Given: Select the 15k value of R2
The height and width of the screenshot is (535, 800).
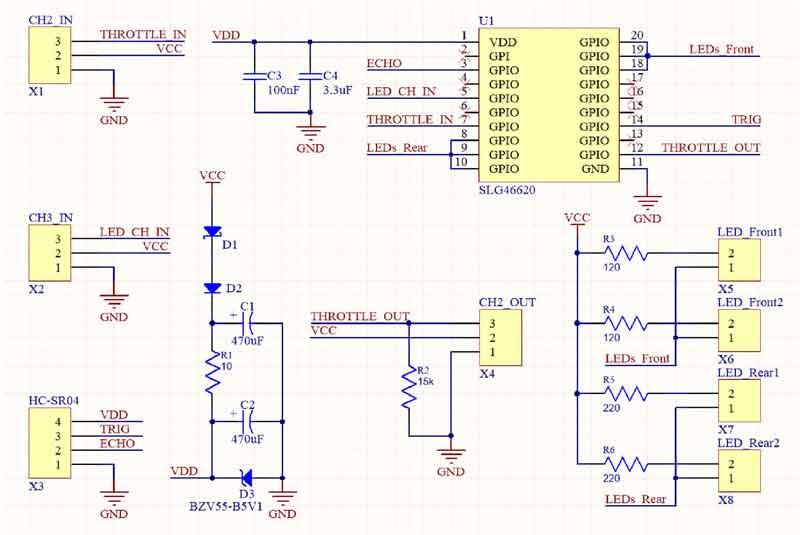Looking at the screenshot, I should click(x=426, y=381).
